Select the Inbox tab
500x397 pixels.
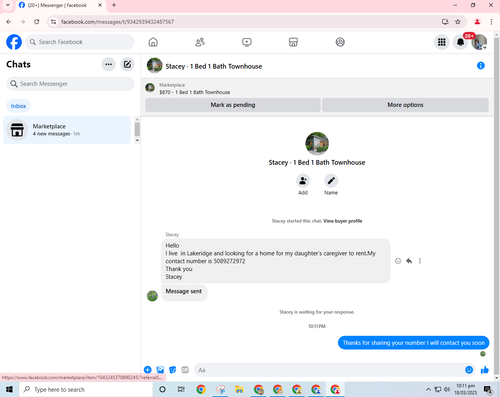pyautogui.click(x=18, y=106)
